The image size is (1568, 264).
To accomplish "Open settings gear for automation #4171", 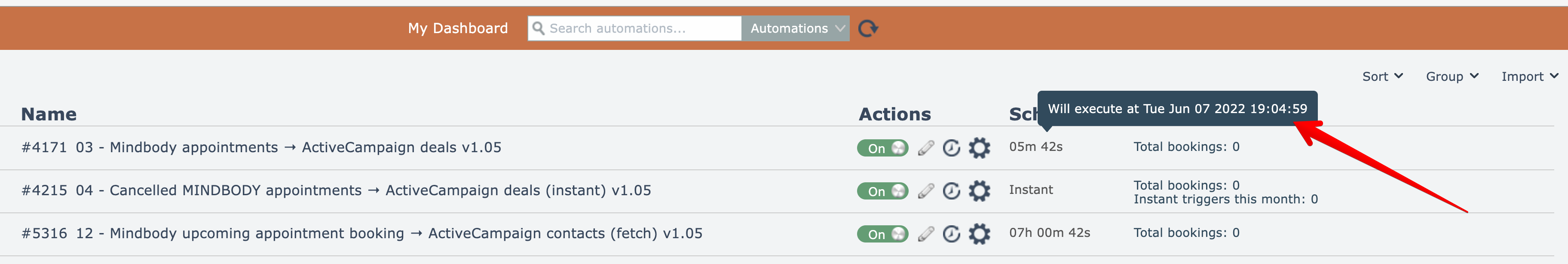I will point(979,148).
